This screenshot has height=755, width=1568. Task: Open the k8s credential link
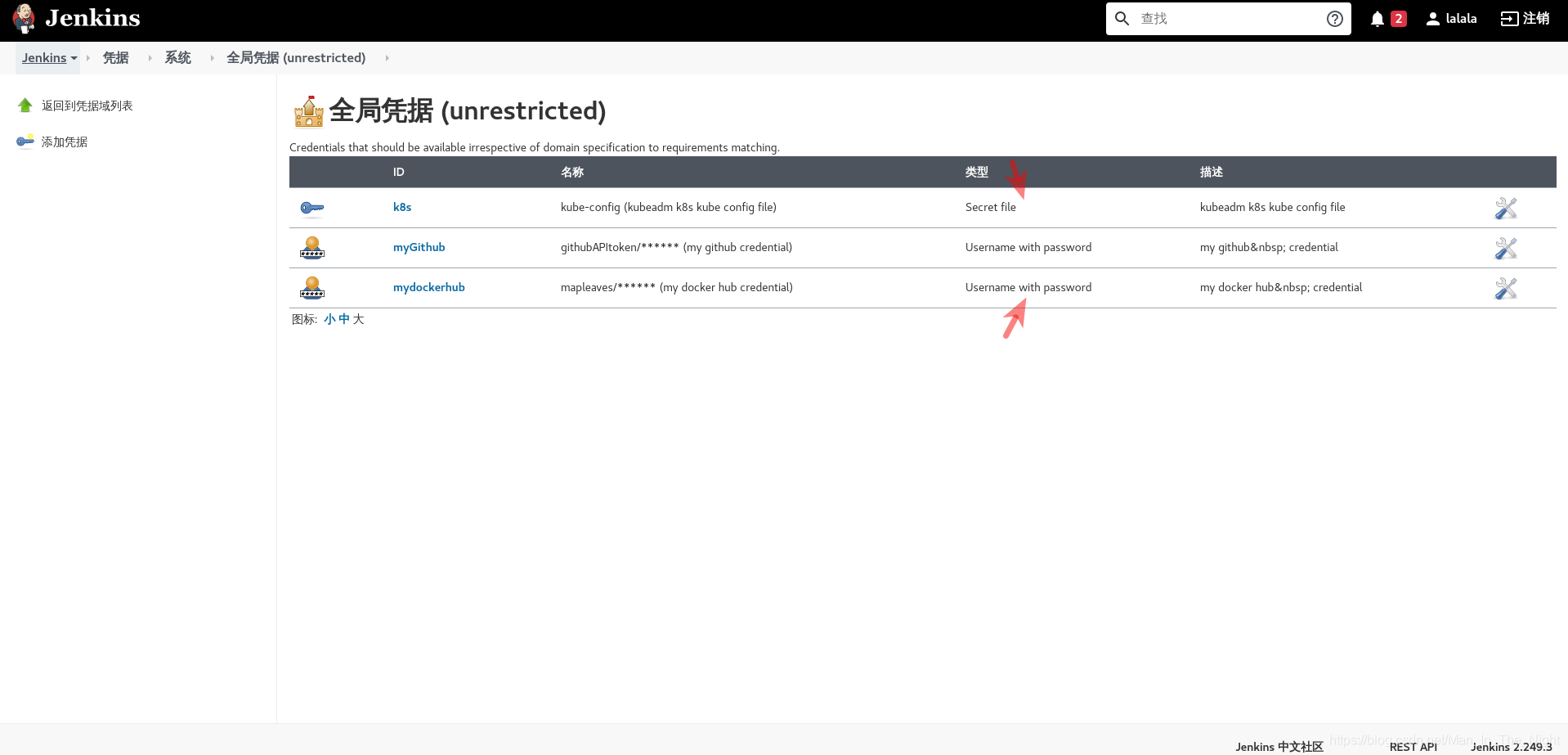pos(402,207)
